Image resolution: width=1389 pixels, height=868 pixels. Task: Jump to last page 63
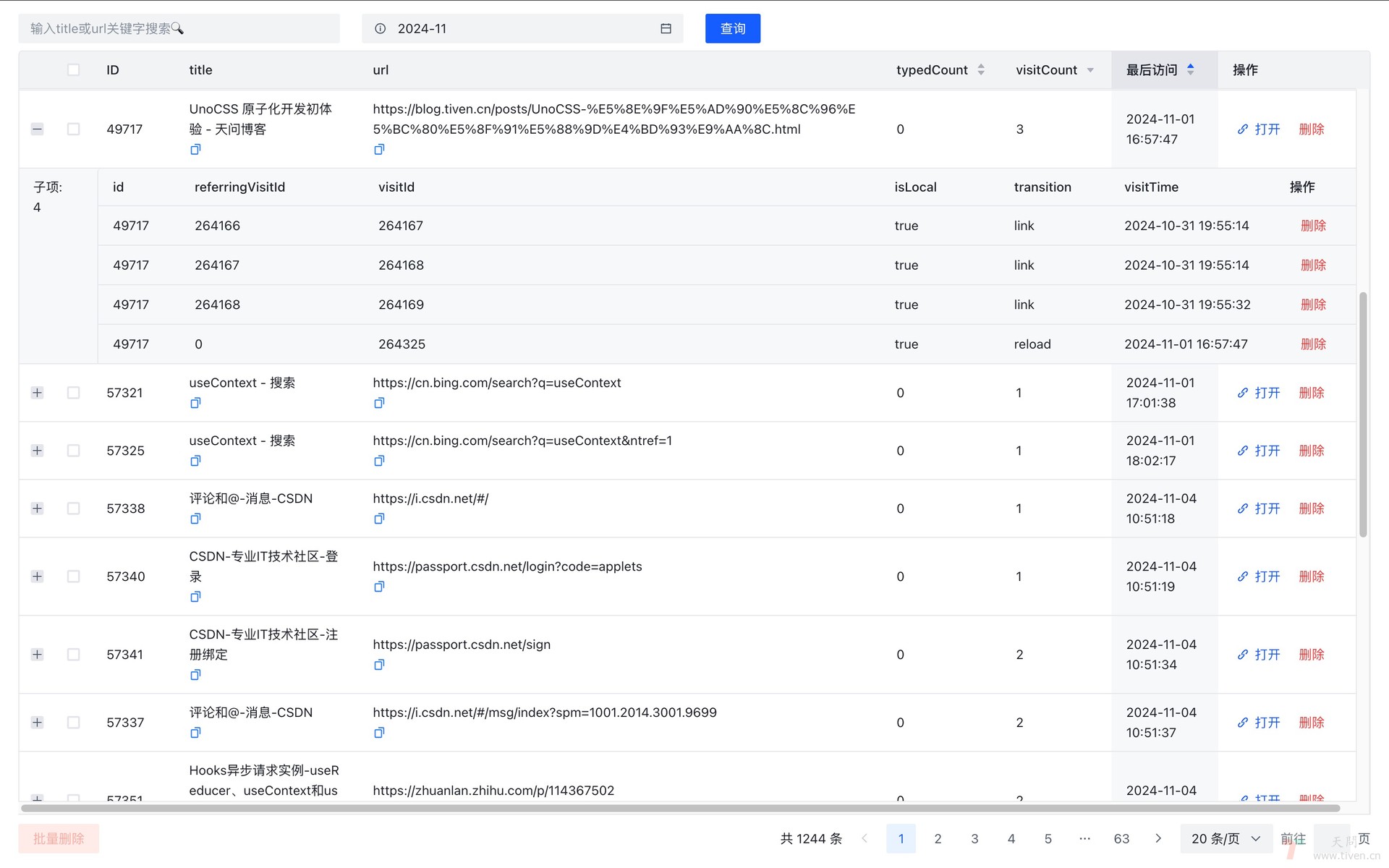point(1121,838)
